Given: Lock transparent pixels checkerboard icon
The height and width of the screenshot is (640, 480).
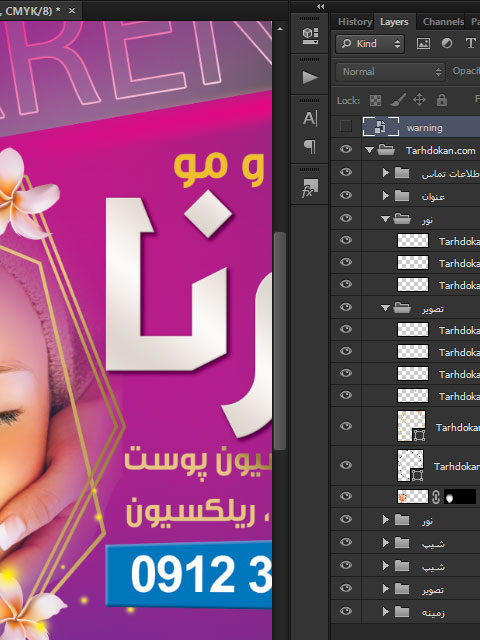Looking at the screenshot, I should [375, 100].
